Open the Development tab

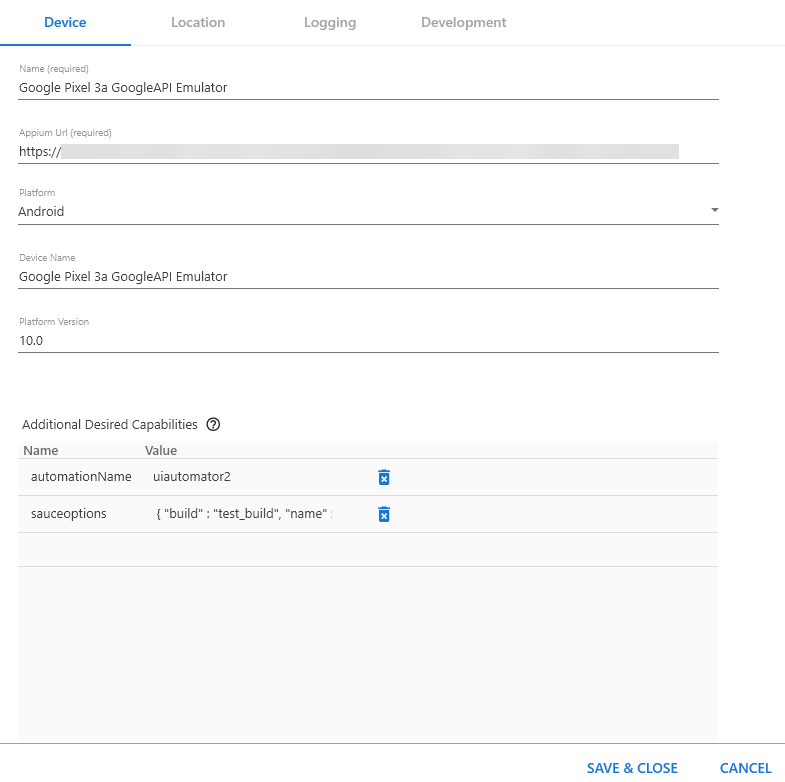tap(463, 22)
